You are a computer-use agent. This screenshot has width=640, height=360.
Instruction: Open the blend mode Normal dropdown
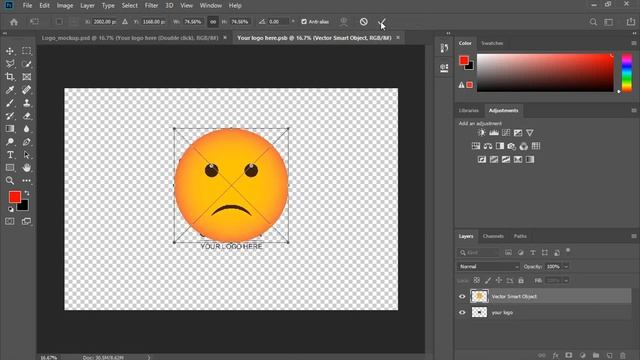[488, 267]
